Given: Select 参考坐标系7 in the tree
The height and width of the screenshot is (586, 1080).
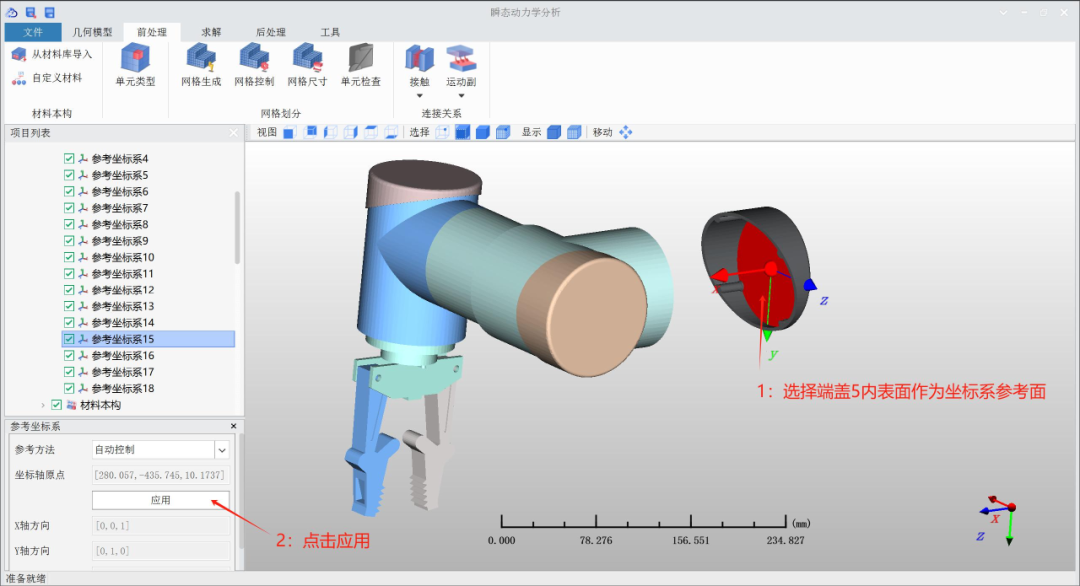Looking at the screenshot, I should 120,208.
